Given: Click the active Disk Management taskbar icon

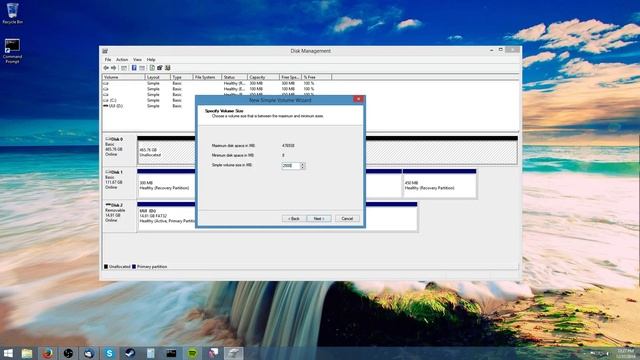Looking at the screenshot, I should (233, 353).
